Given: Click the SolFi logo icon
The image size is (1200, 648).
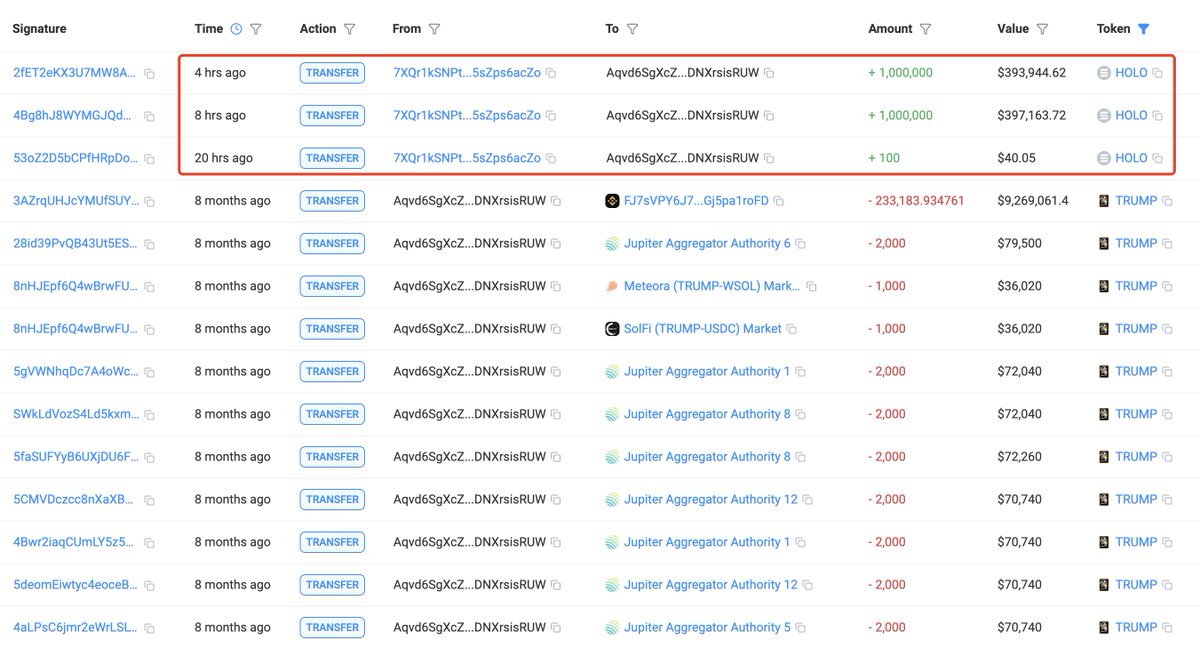Looking at the screenshot, I should (x=613, y=328).
